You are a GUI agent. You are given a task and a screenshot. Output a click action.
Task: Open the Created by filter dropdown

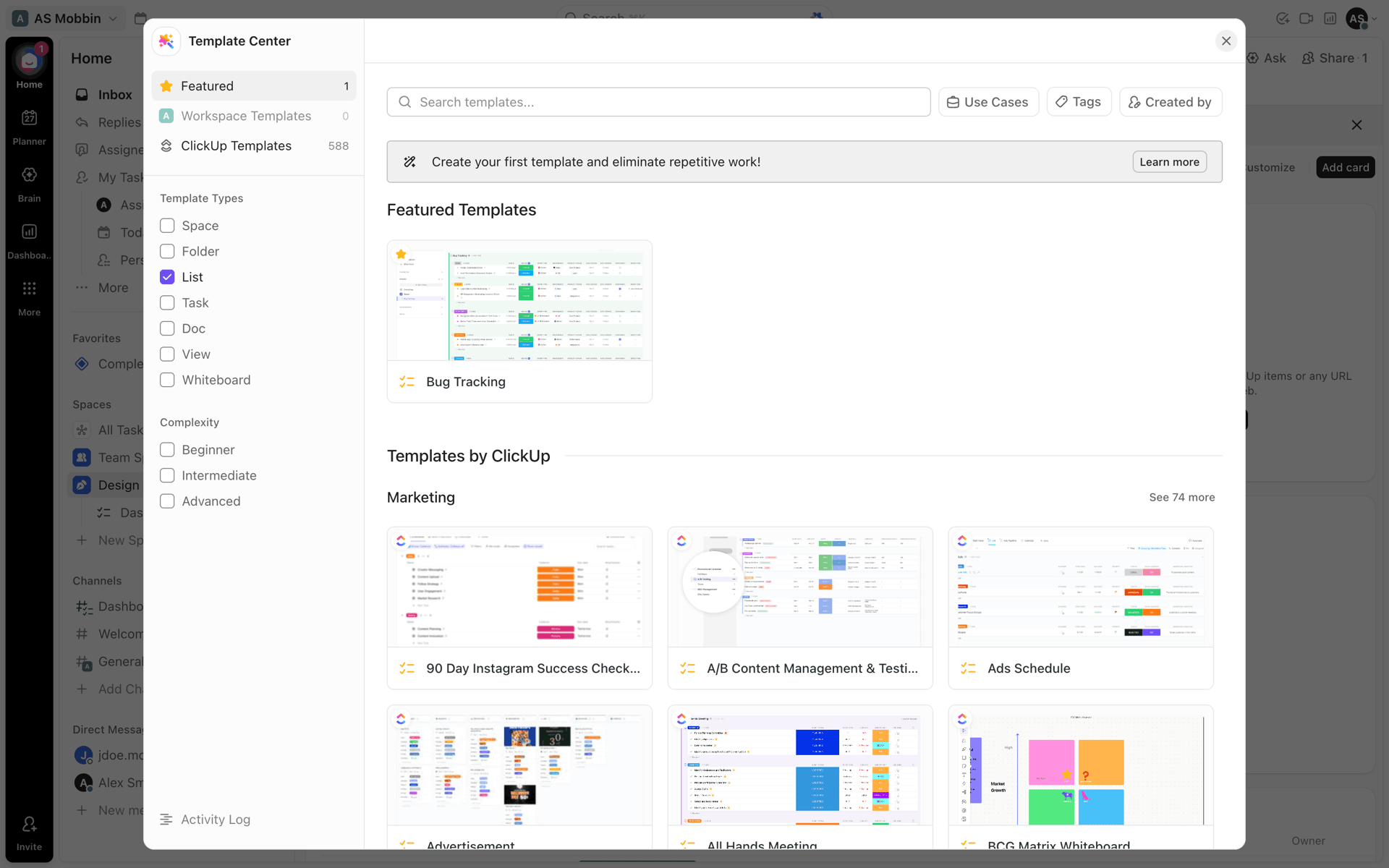(1171, 102)
